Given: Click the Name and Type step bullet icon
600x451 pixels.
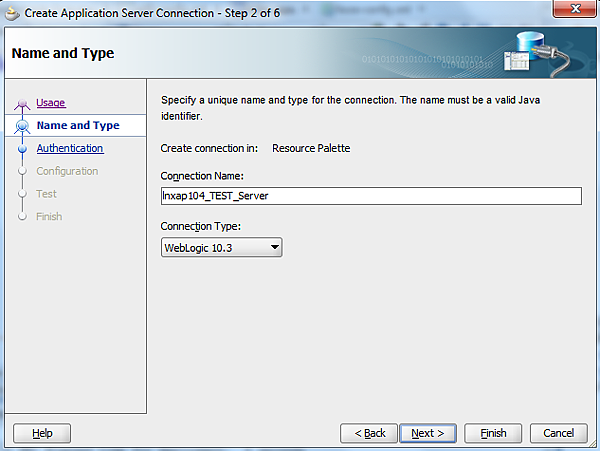Looking at the screenshot, I should pos(22,126).
